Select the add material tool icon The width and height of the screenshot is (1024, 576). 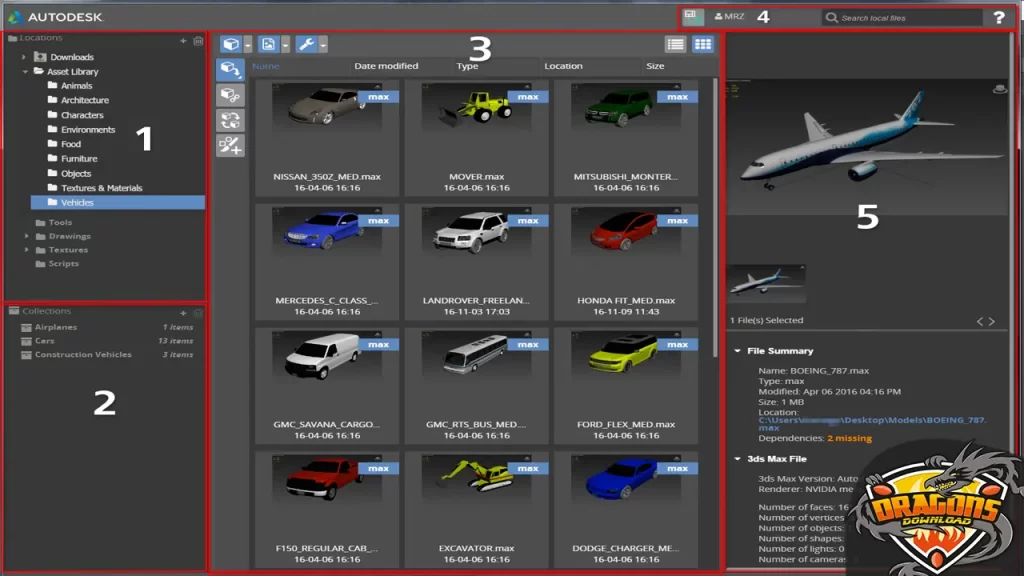coord(231,145)
